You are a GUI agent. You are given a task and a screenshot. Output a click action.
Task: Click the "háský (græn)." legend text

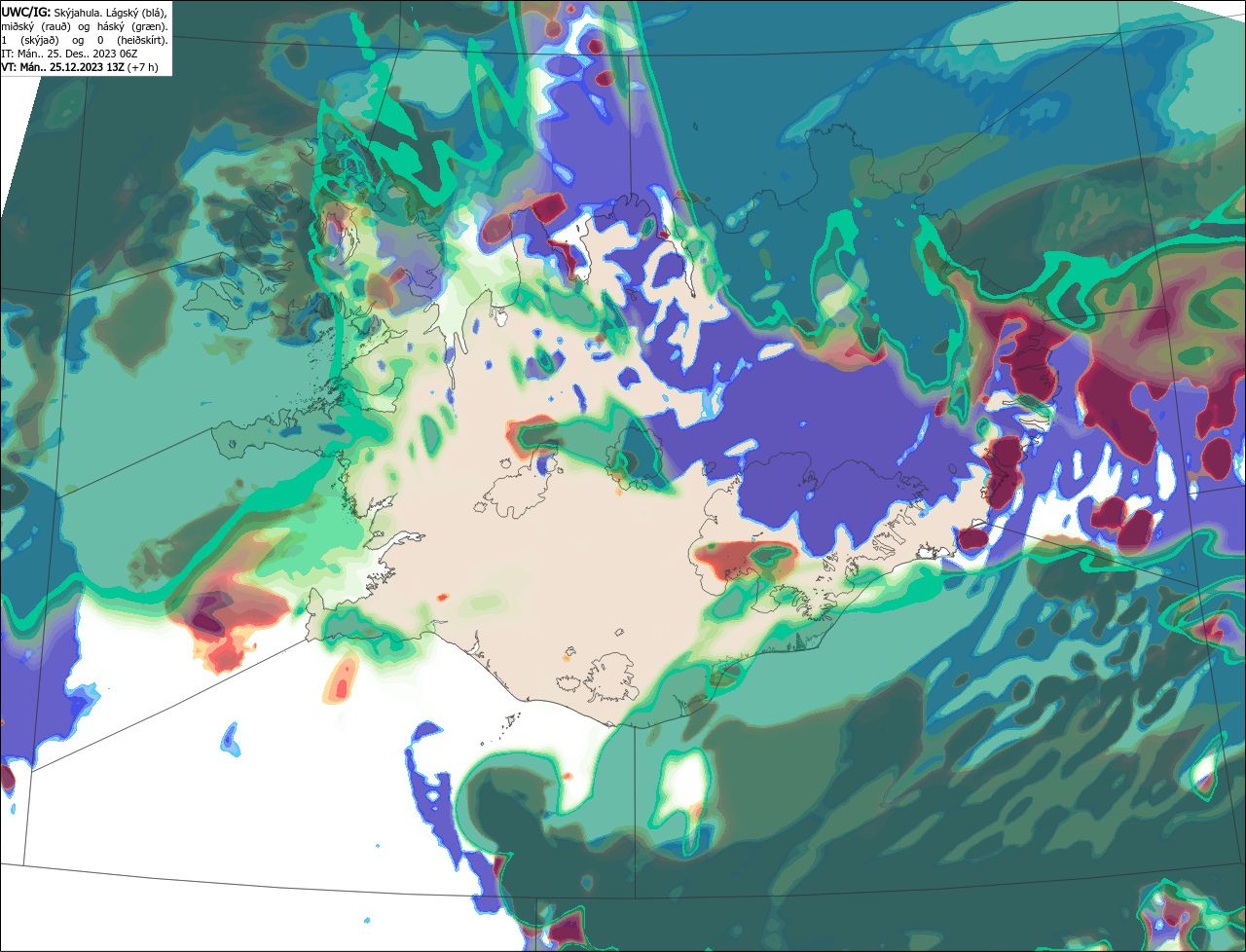(x=132, y=27)
